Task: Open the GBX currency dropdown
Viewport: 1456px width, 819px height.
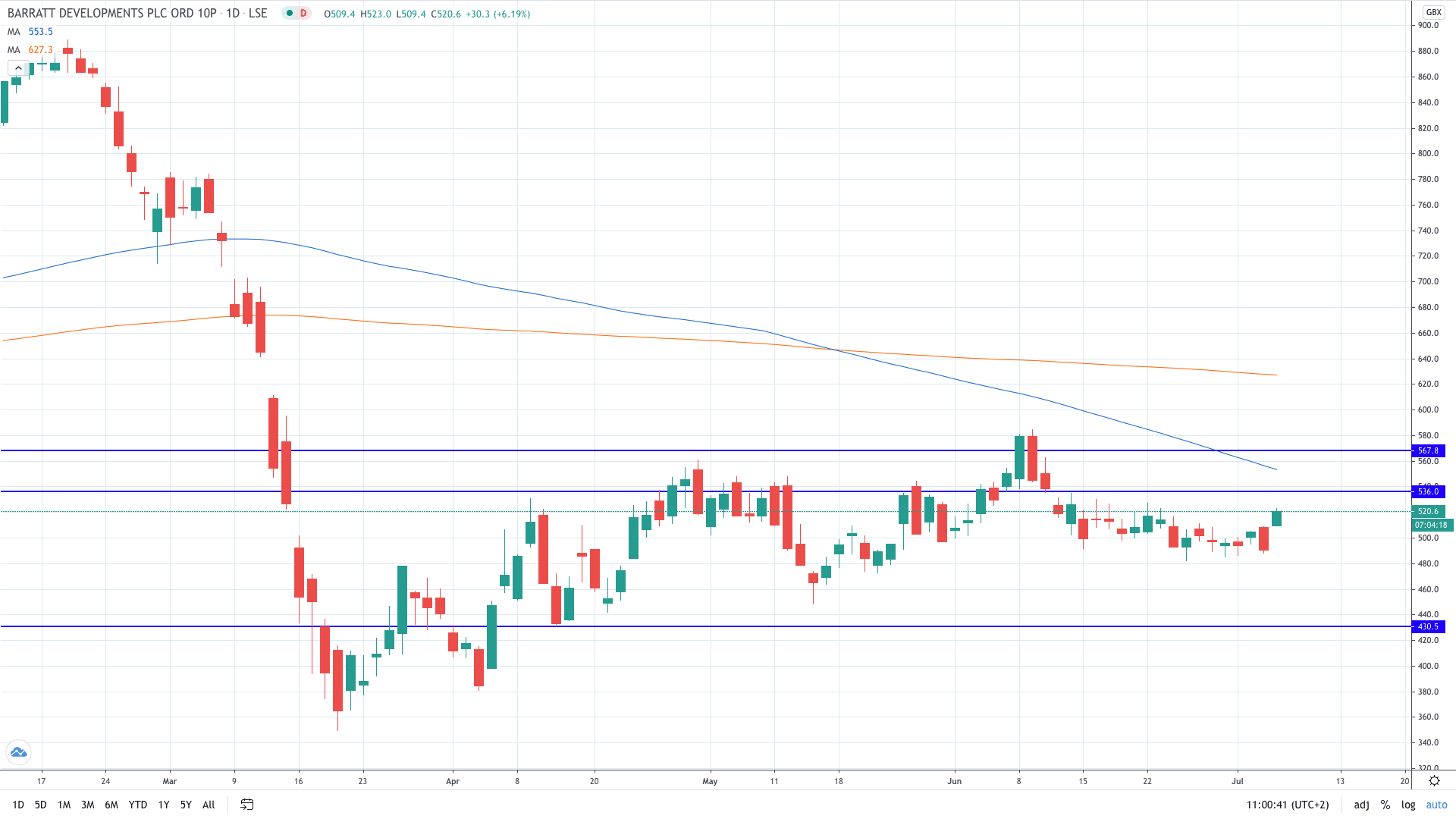Action: 1433,12
